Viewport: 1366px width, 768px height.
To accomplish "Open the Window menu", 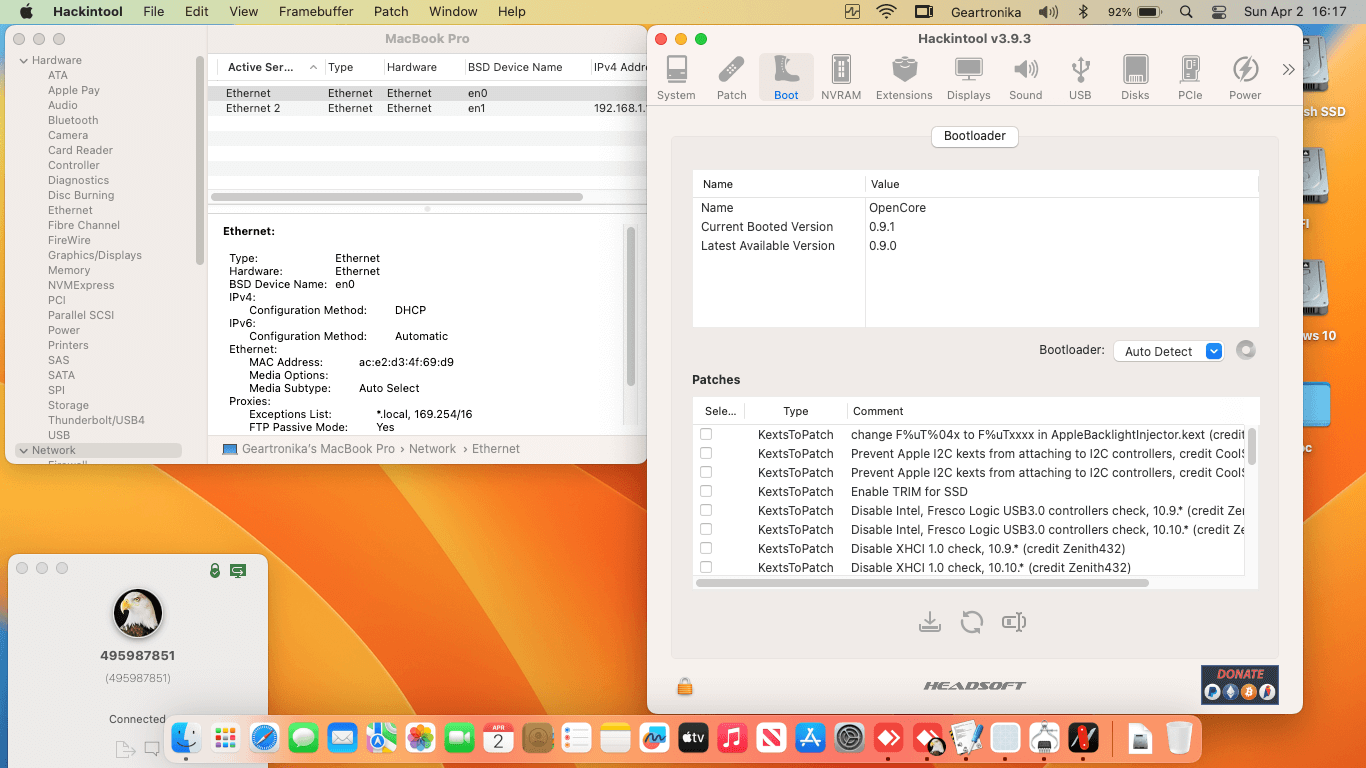I will [x=453, y=12].
